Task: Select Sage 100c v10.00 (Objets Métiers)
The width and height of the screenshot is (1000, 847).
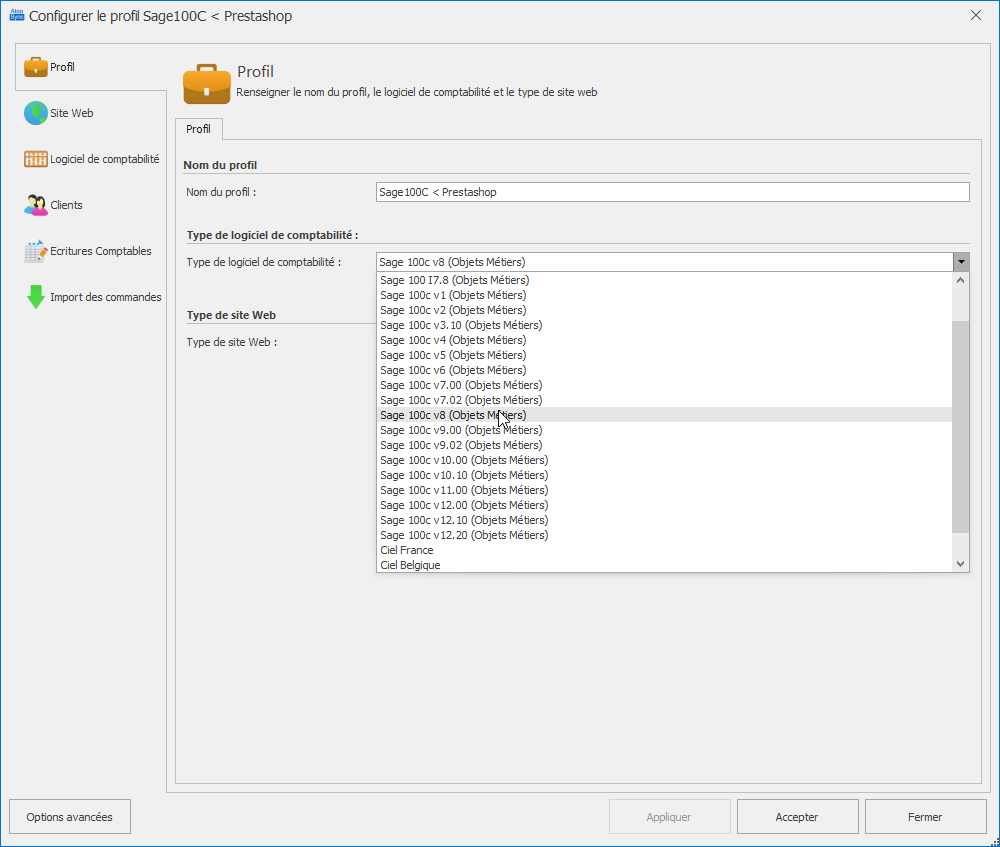Action: point(664,460)
